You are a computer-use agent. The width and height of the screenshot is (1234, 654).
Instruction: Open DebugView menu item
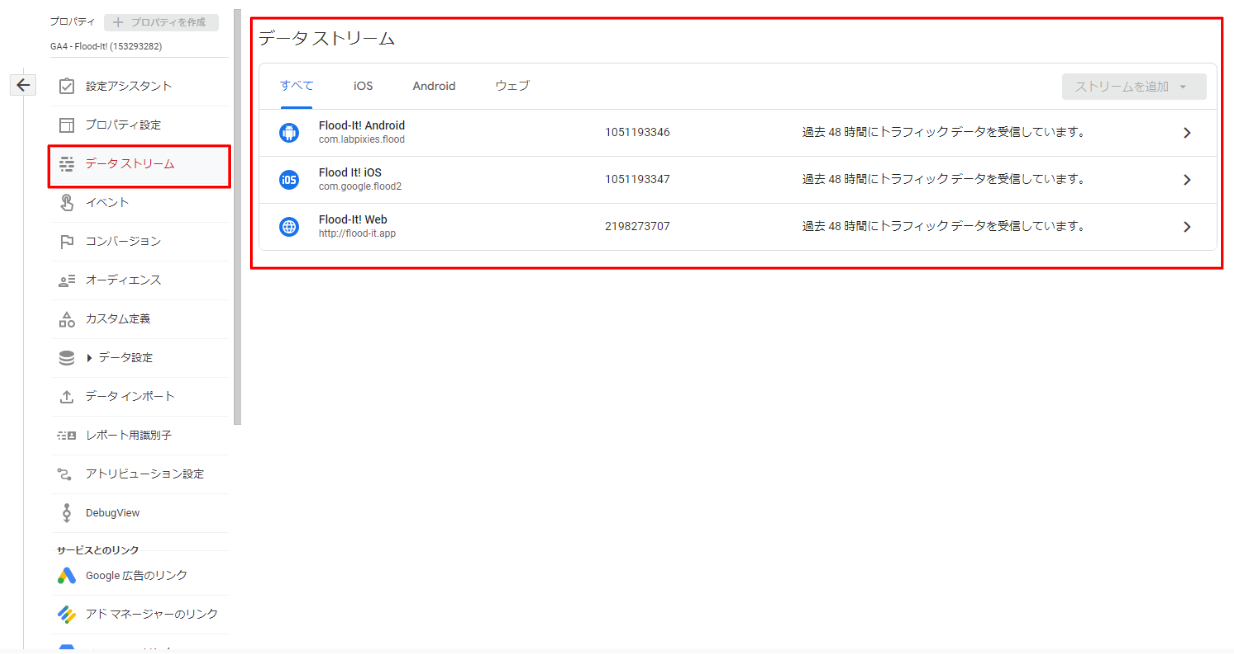pyautogui.click(x=139, y=513)
